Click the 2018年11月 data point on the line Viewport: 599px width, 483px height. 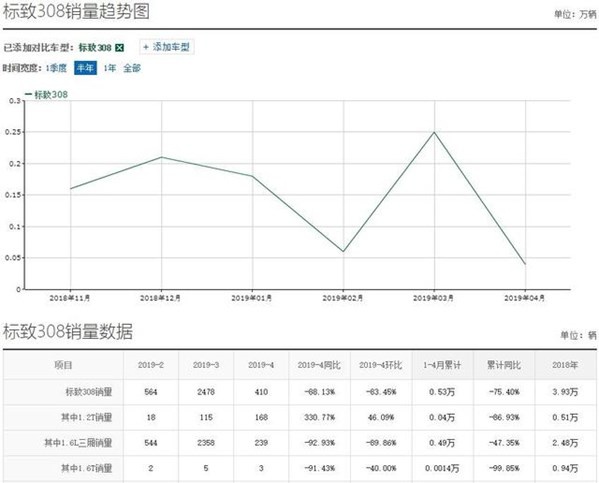[x=71, y=188]
